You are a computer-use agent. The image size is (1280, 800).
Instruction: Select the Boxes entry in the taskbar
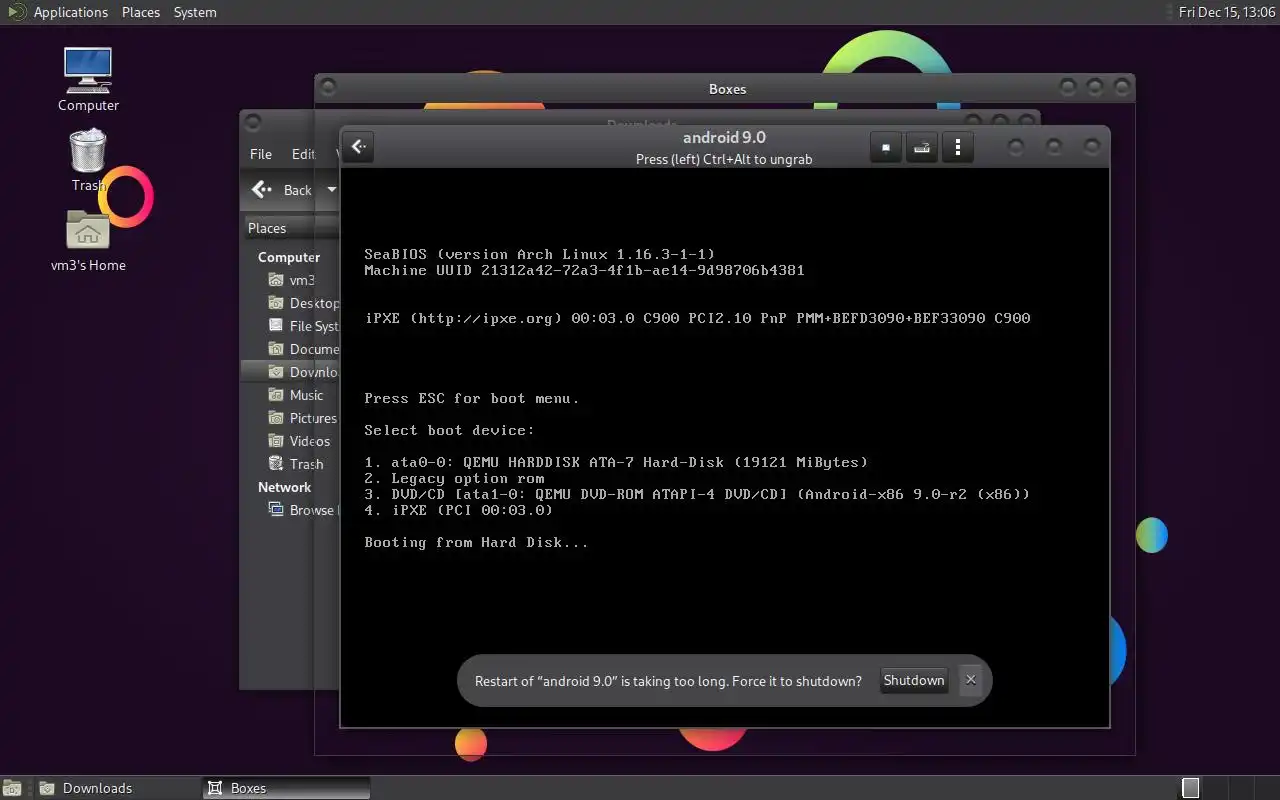[x=286, y=788]
